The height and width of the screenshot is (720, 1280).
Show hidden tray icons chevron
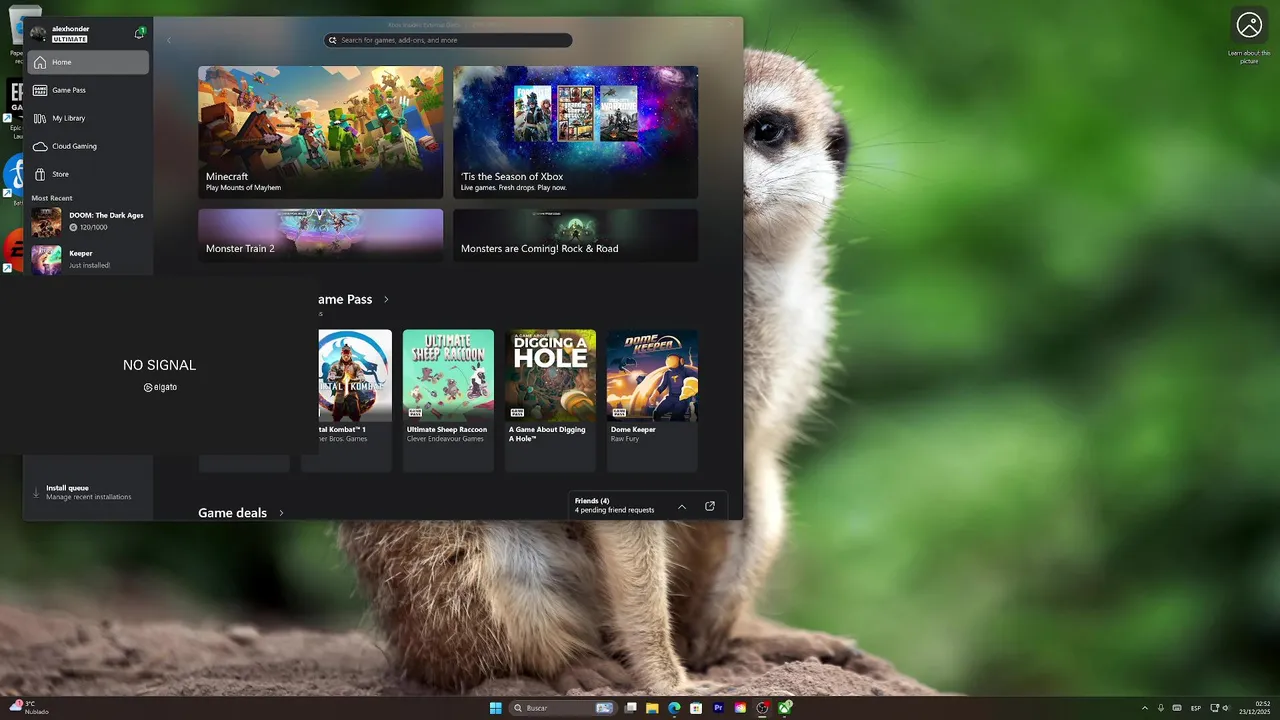pos(1145,708)
